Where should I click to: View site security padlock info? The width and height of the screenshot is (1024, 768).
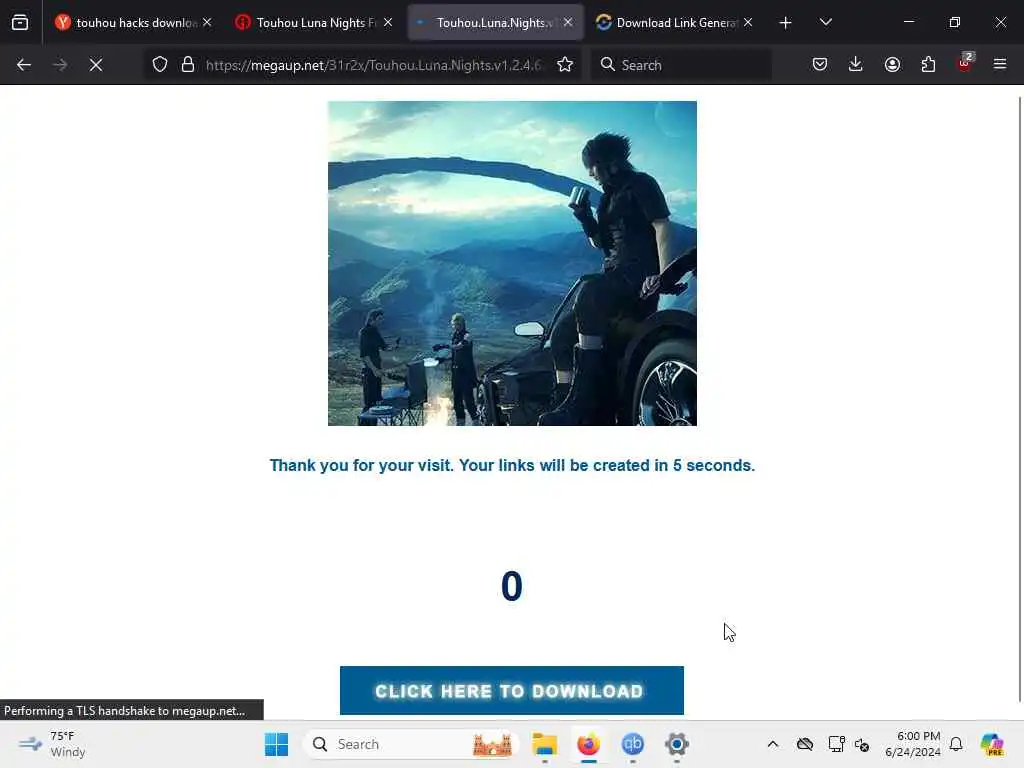(x=188, y=65)
